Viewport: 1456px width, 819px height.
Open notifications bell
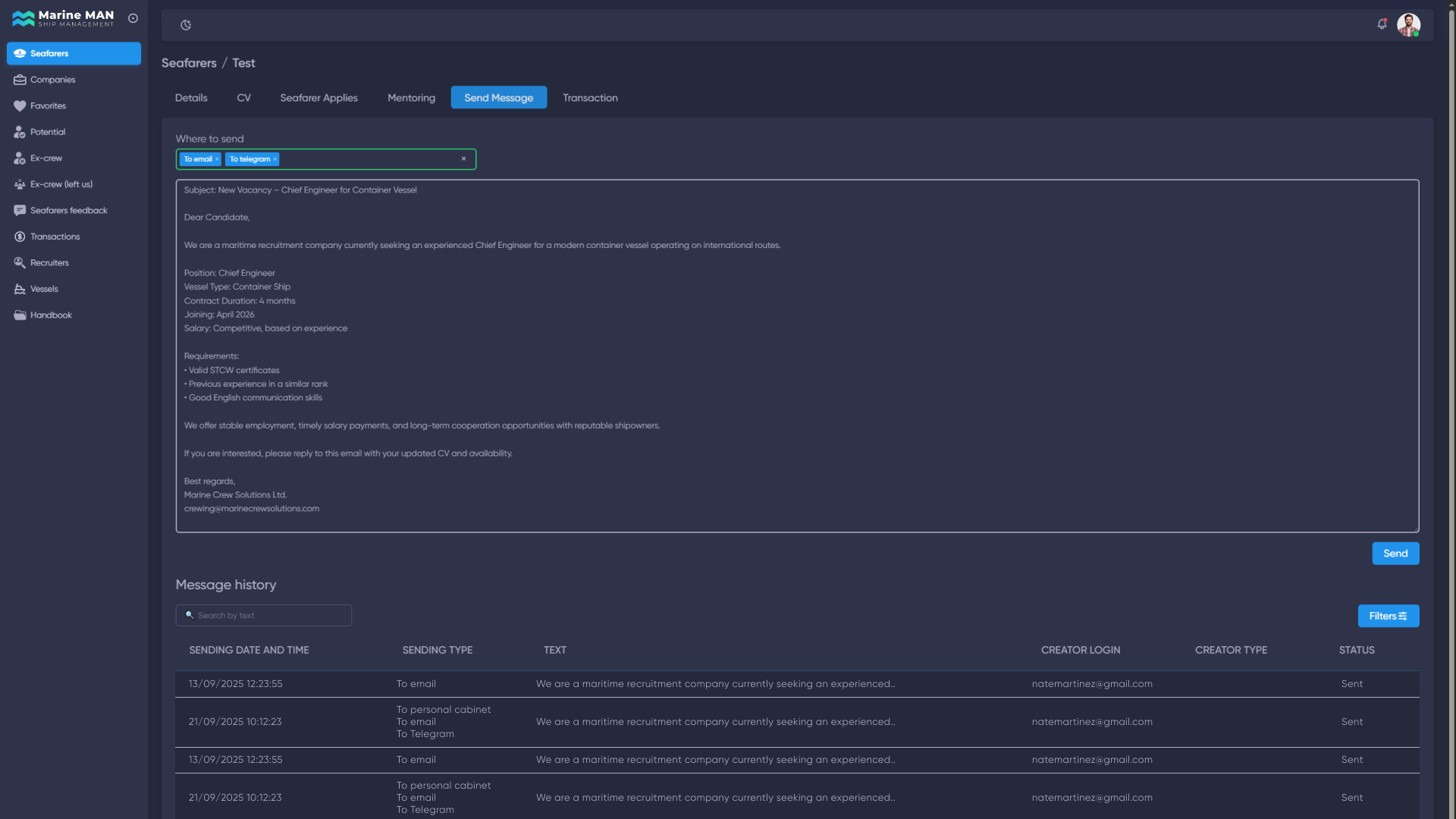pos(1382,24)
